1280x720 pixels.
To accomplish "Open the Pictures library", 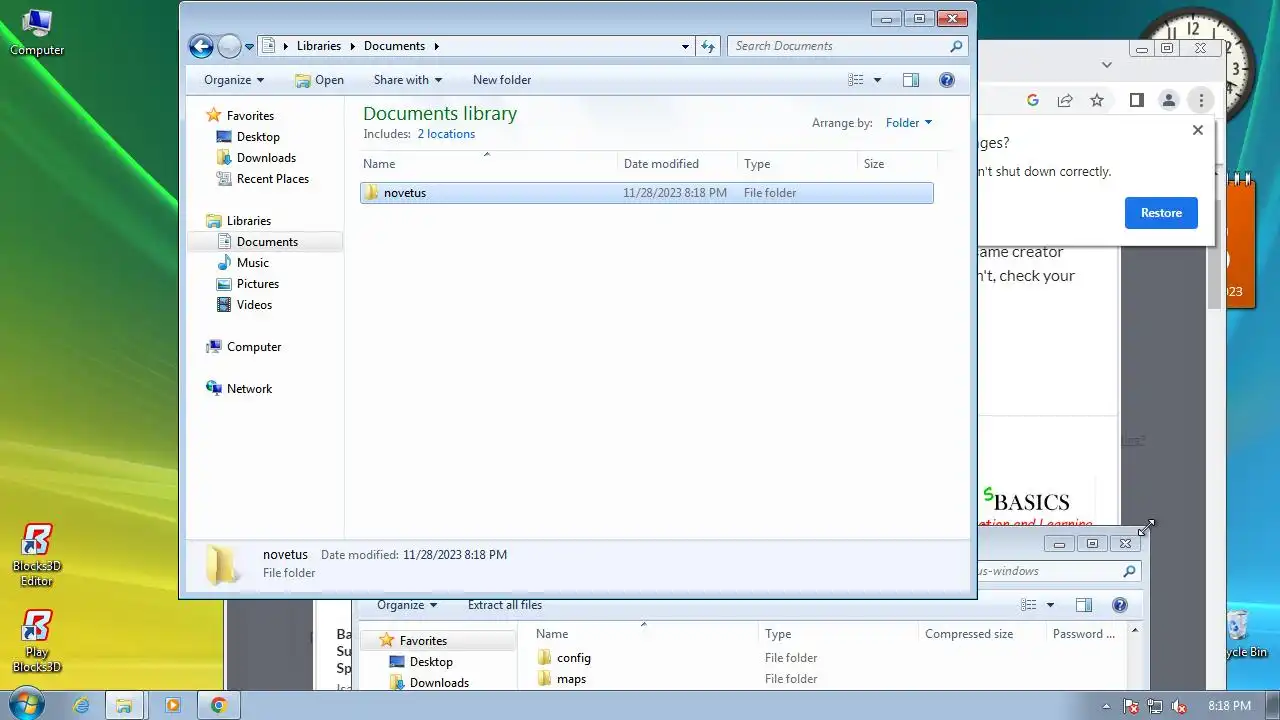I will [x=257, y=284].
